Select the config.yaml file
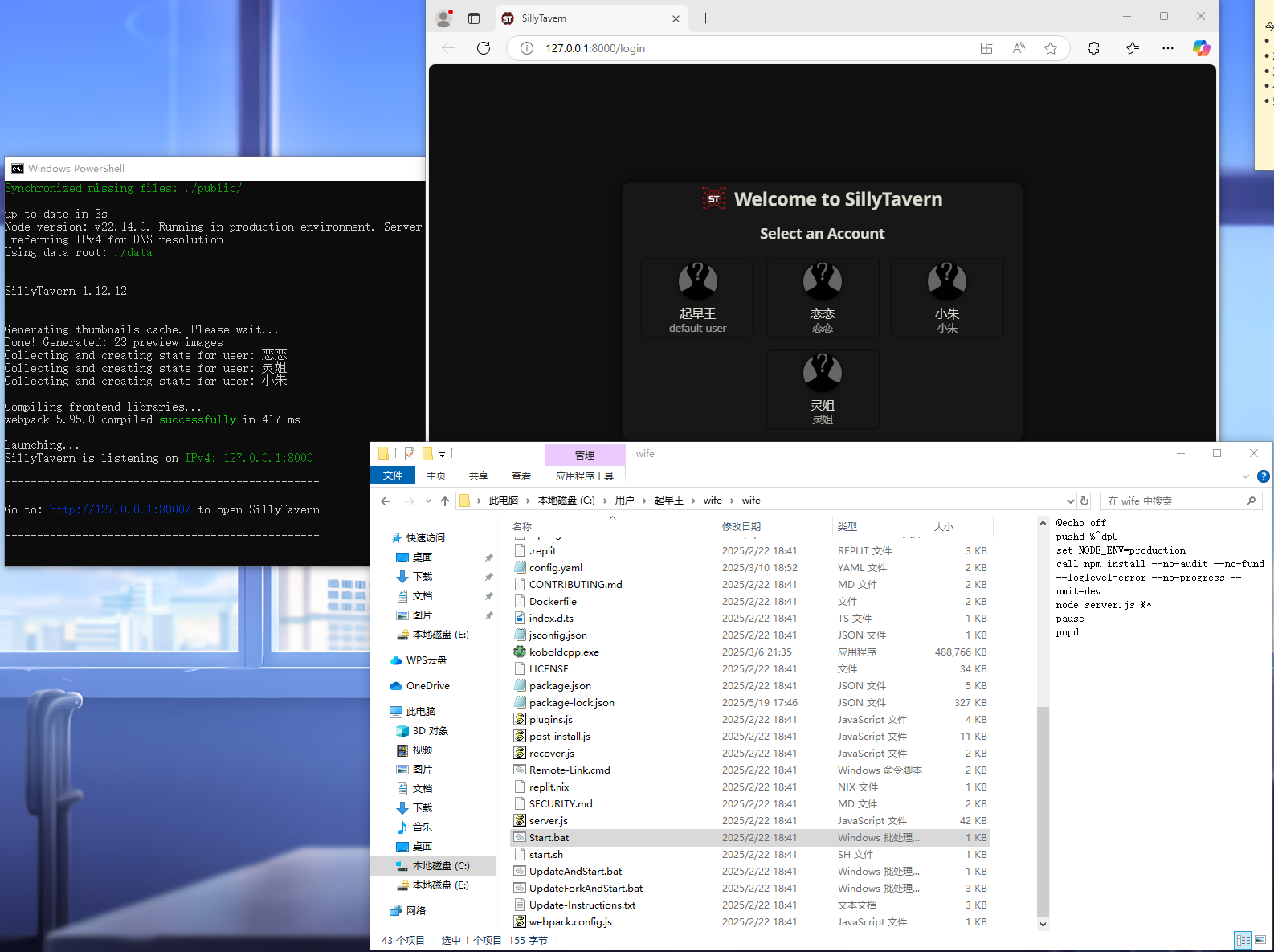This screenshot has height=952, width=1274. coord(555,568)
